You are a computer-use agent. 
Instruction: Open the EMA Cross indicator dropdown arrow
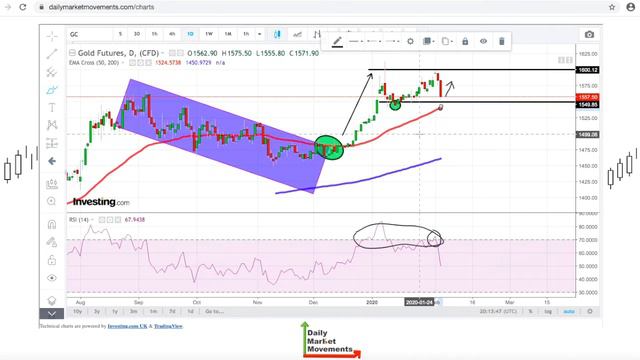pyautogui.click(x=123, y=63)
